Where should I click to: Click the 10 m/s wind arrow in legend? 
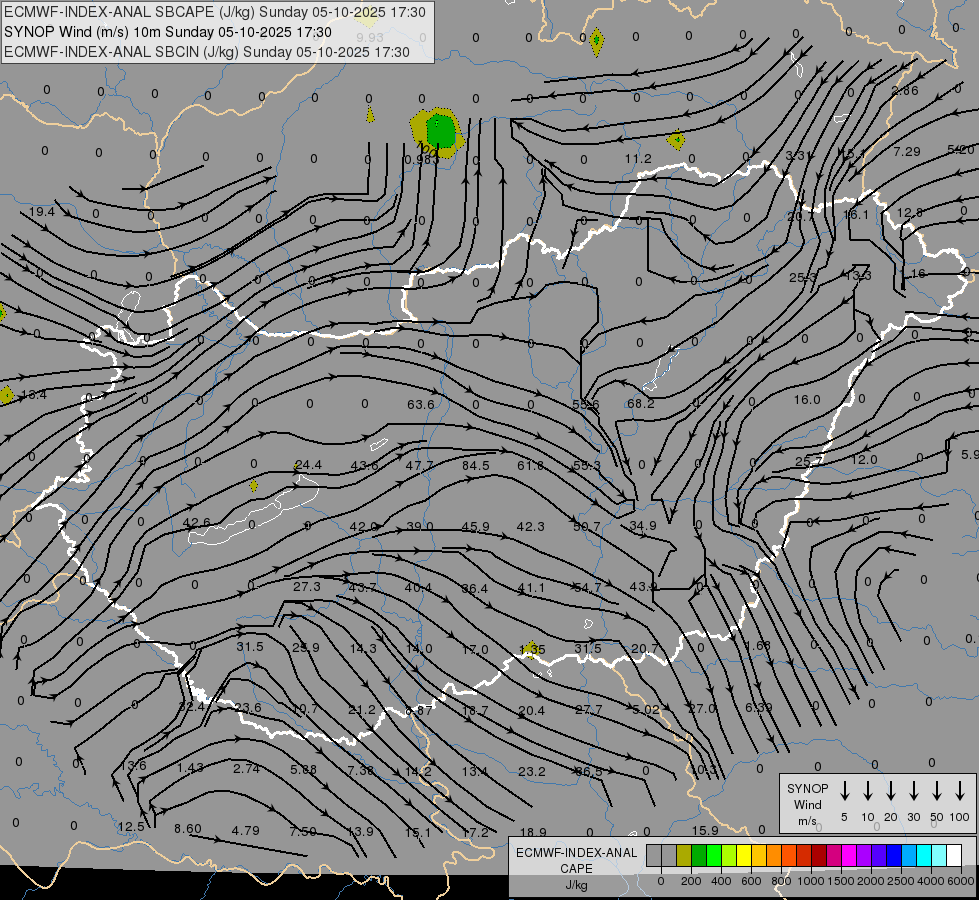pos(868,791)
